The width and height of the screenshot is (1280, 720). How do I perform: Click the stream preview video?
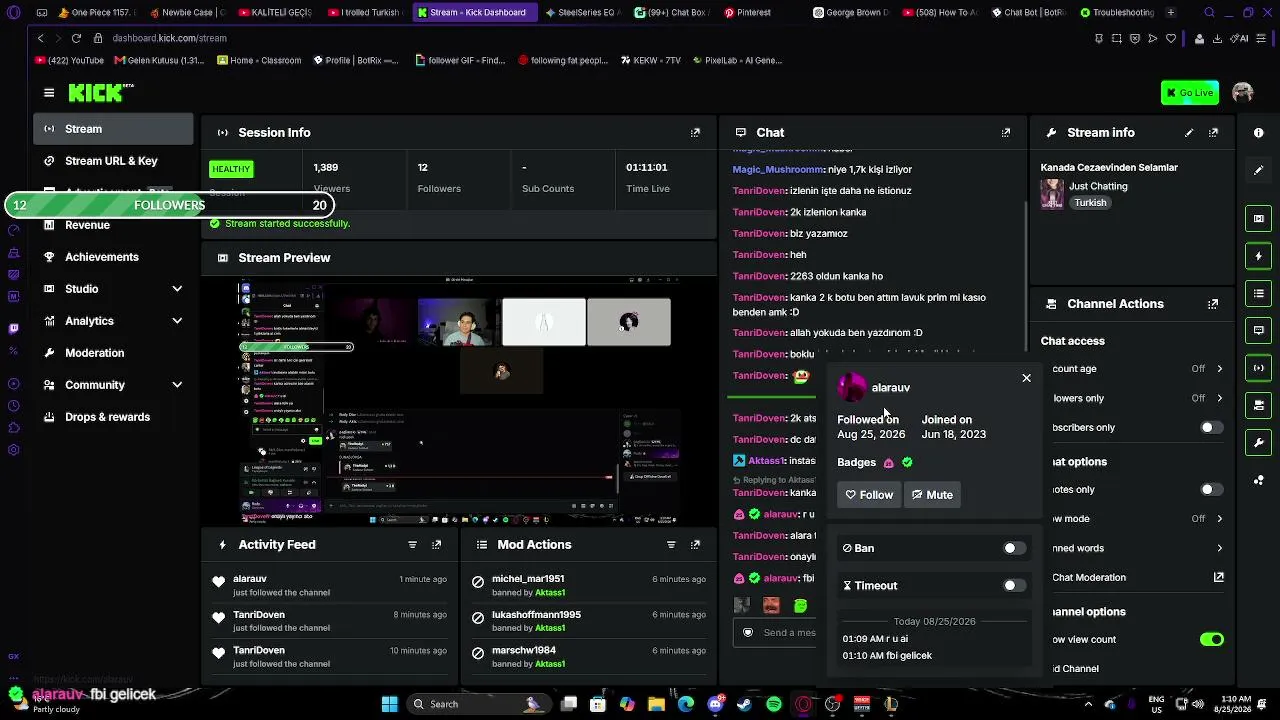point(459,400)
